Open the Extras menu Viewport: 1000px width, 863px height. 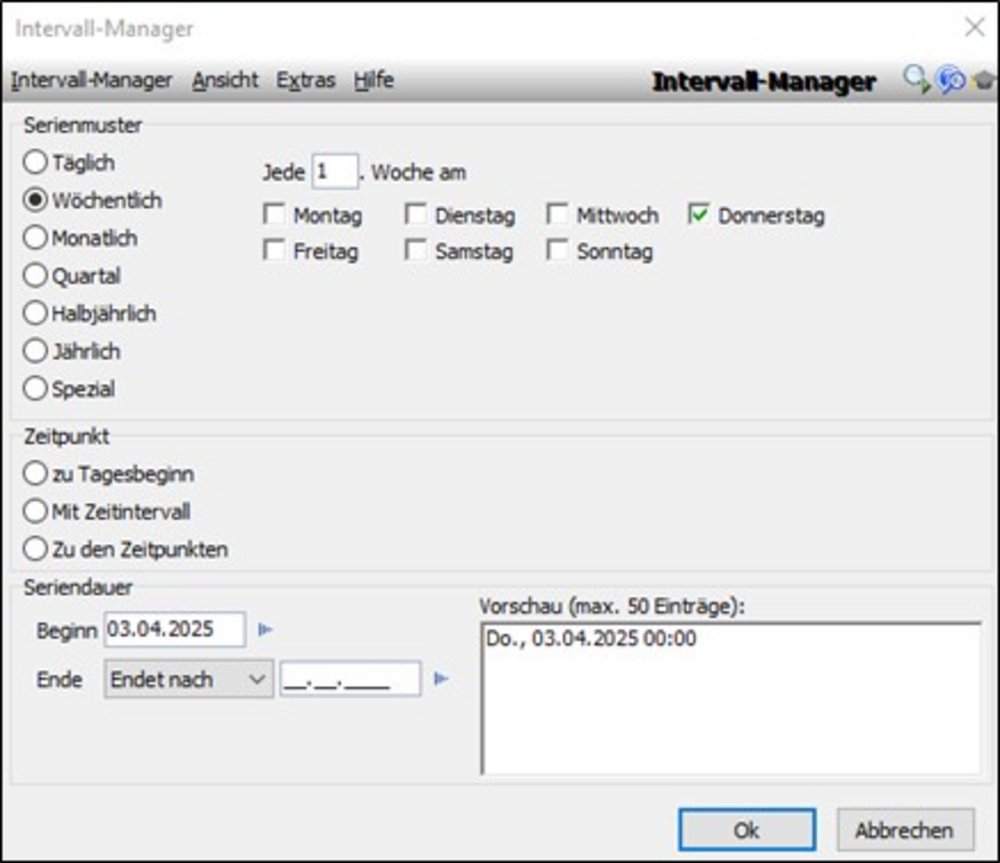[305, 81]
